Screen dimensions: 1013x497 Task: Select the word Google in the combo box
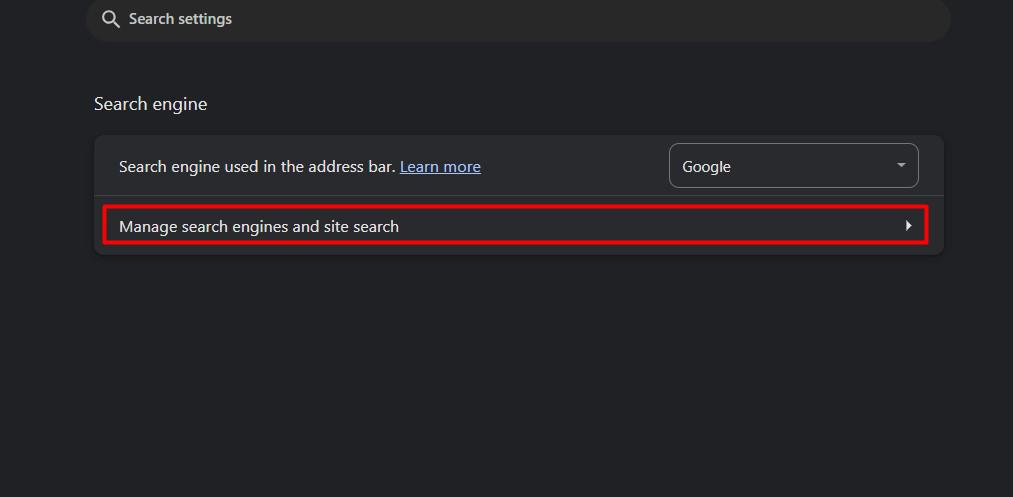point(706,167)
